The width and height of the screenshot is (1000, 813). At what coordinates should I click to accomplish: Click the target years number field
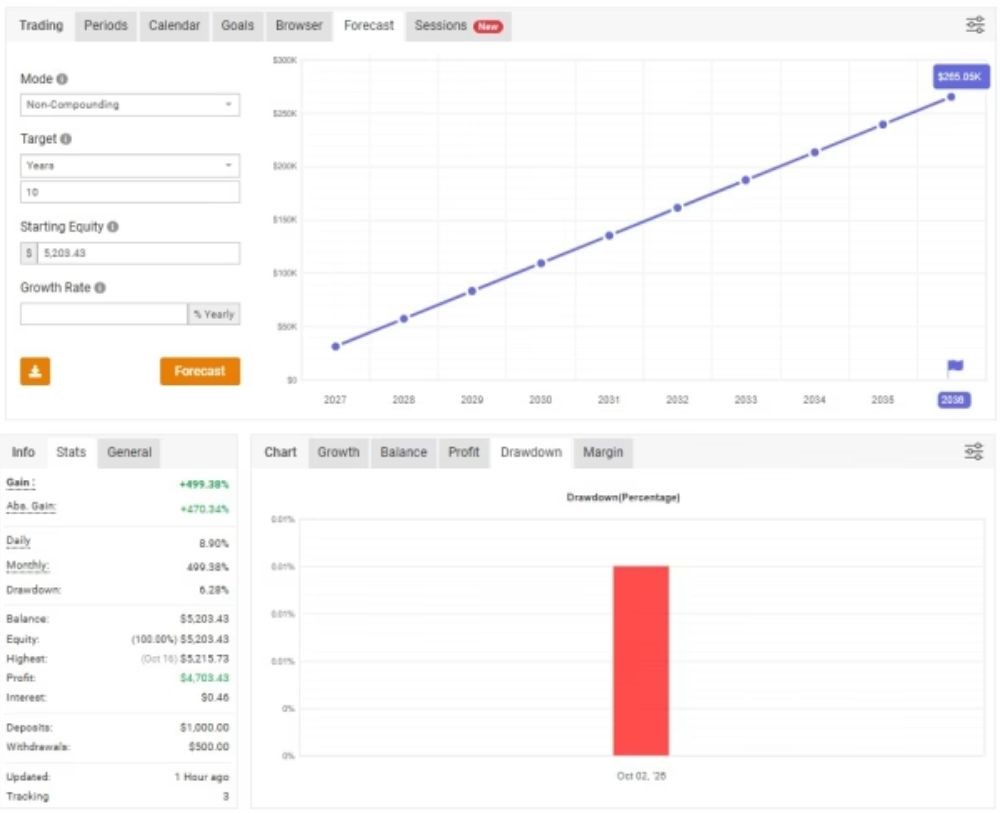coord(130,192)
